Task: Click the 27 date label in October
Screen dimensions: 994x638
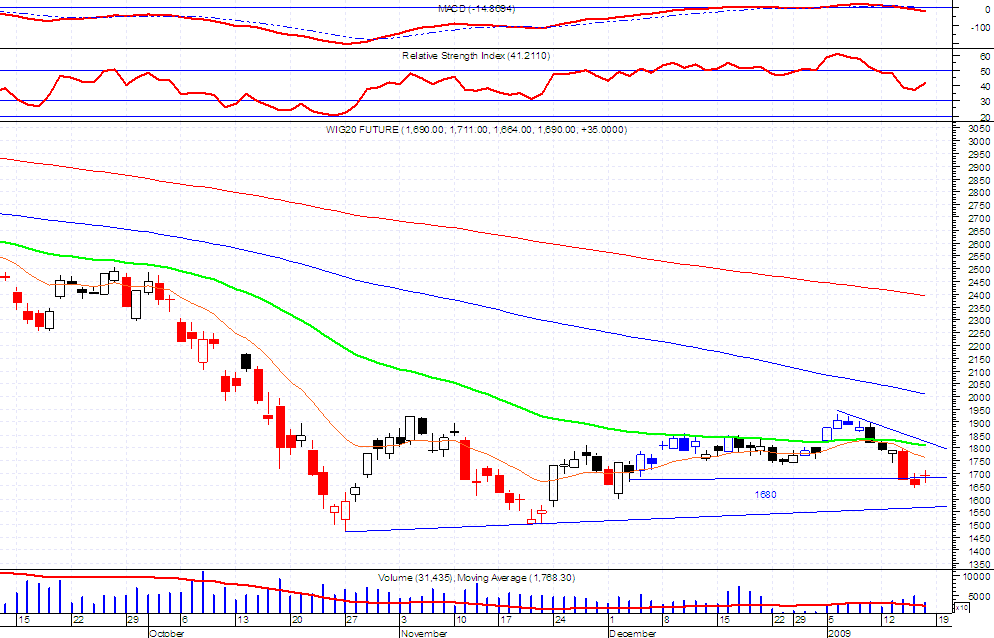Action: [352, 620]
